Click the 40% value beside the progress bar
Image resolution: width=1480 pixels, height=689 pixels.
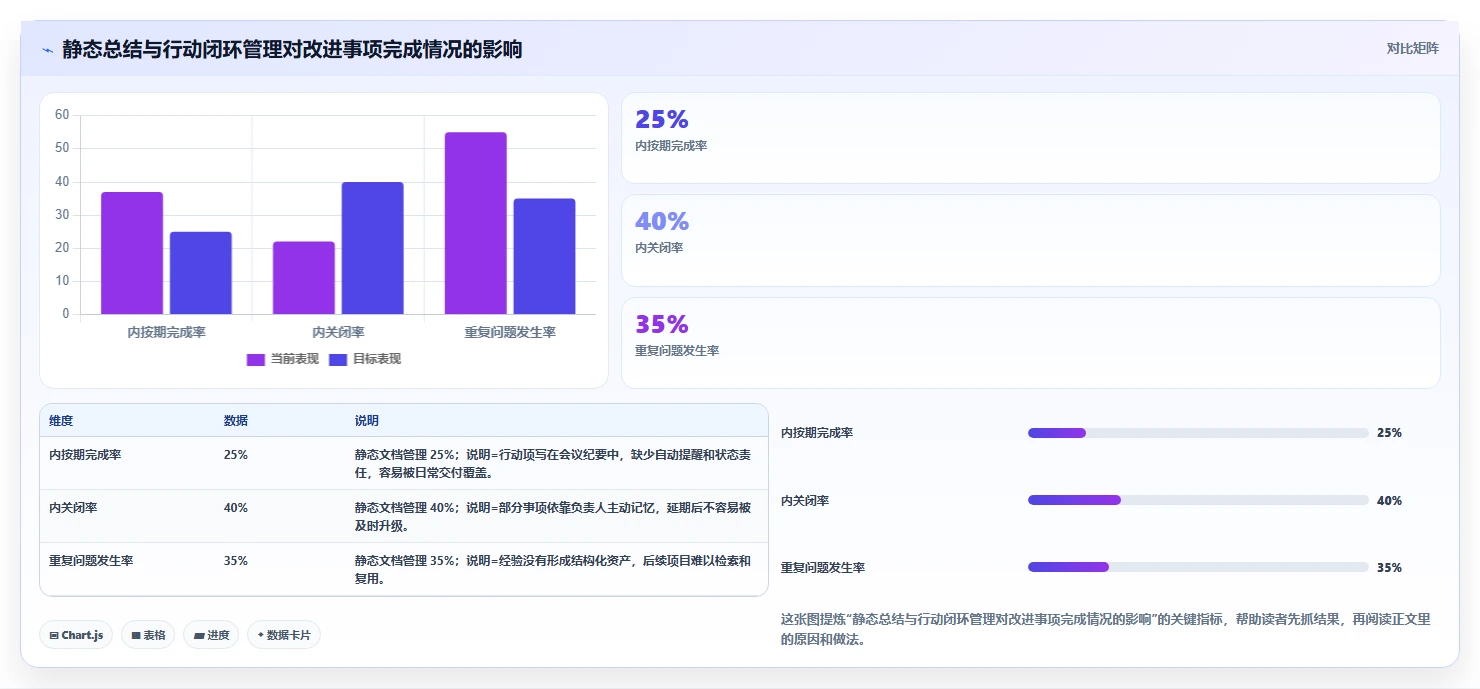(x=1389, y=500)
